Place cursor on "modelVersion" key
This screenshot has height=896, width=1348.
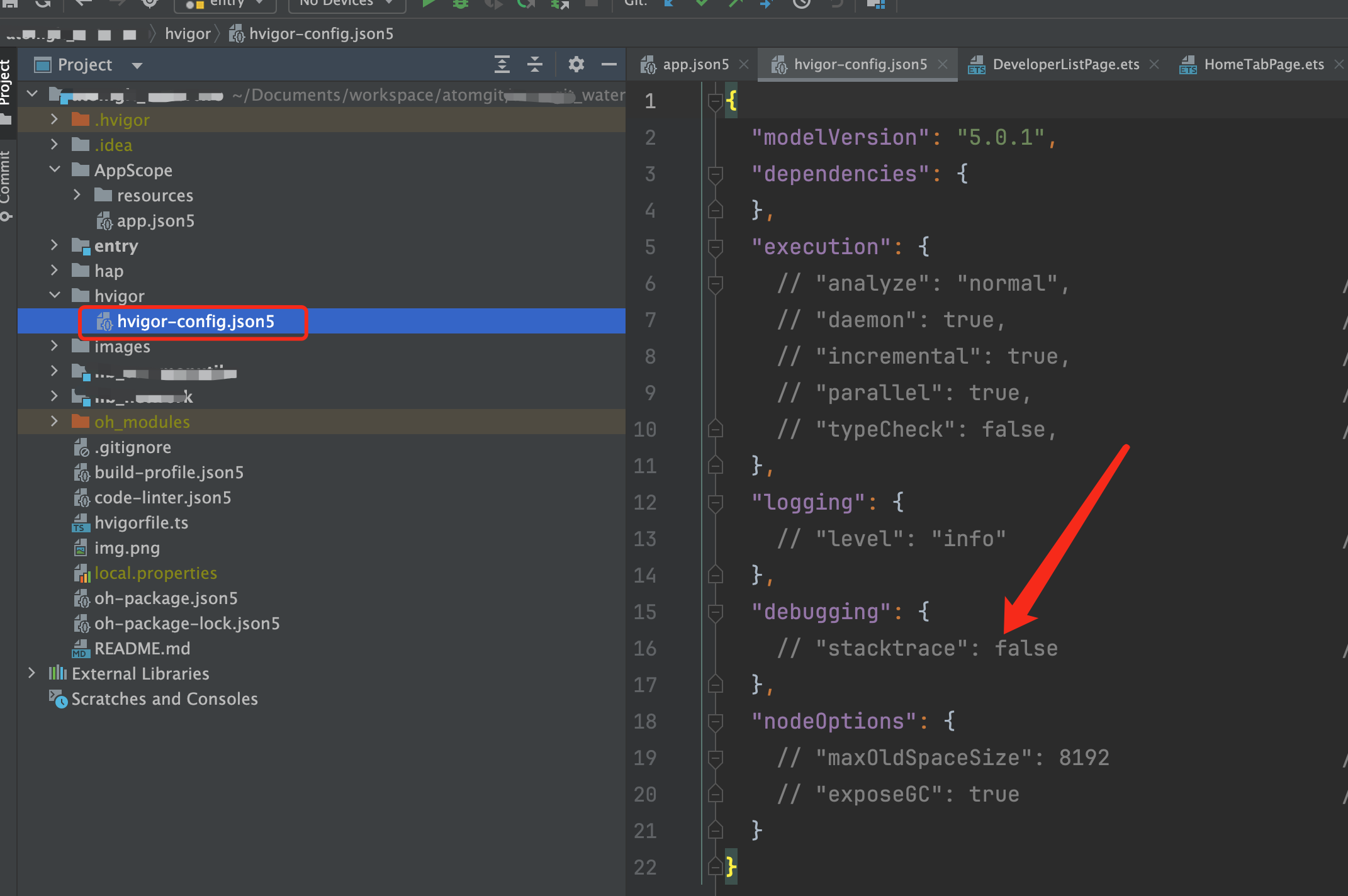click(x=840, y=137)
